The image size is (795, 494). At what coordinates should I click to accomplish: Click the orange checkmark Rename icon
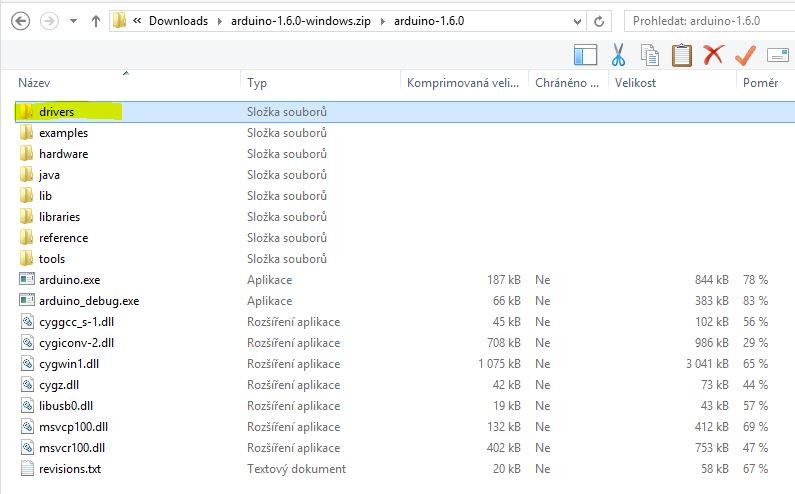pos(745,55)
